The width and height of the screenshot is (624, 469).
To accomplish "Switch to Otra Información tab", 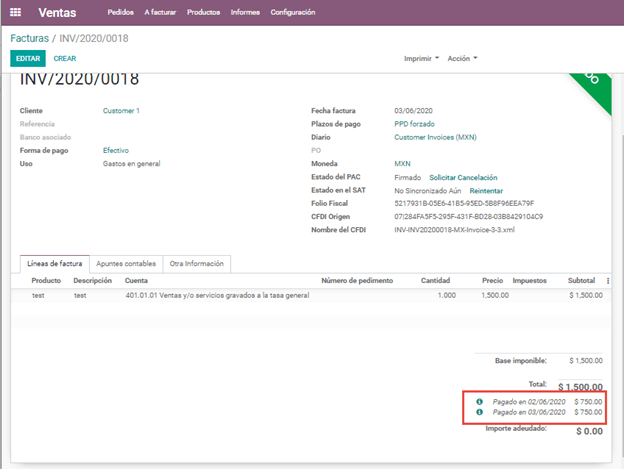I will point(198,263).
